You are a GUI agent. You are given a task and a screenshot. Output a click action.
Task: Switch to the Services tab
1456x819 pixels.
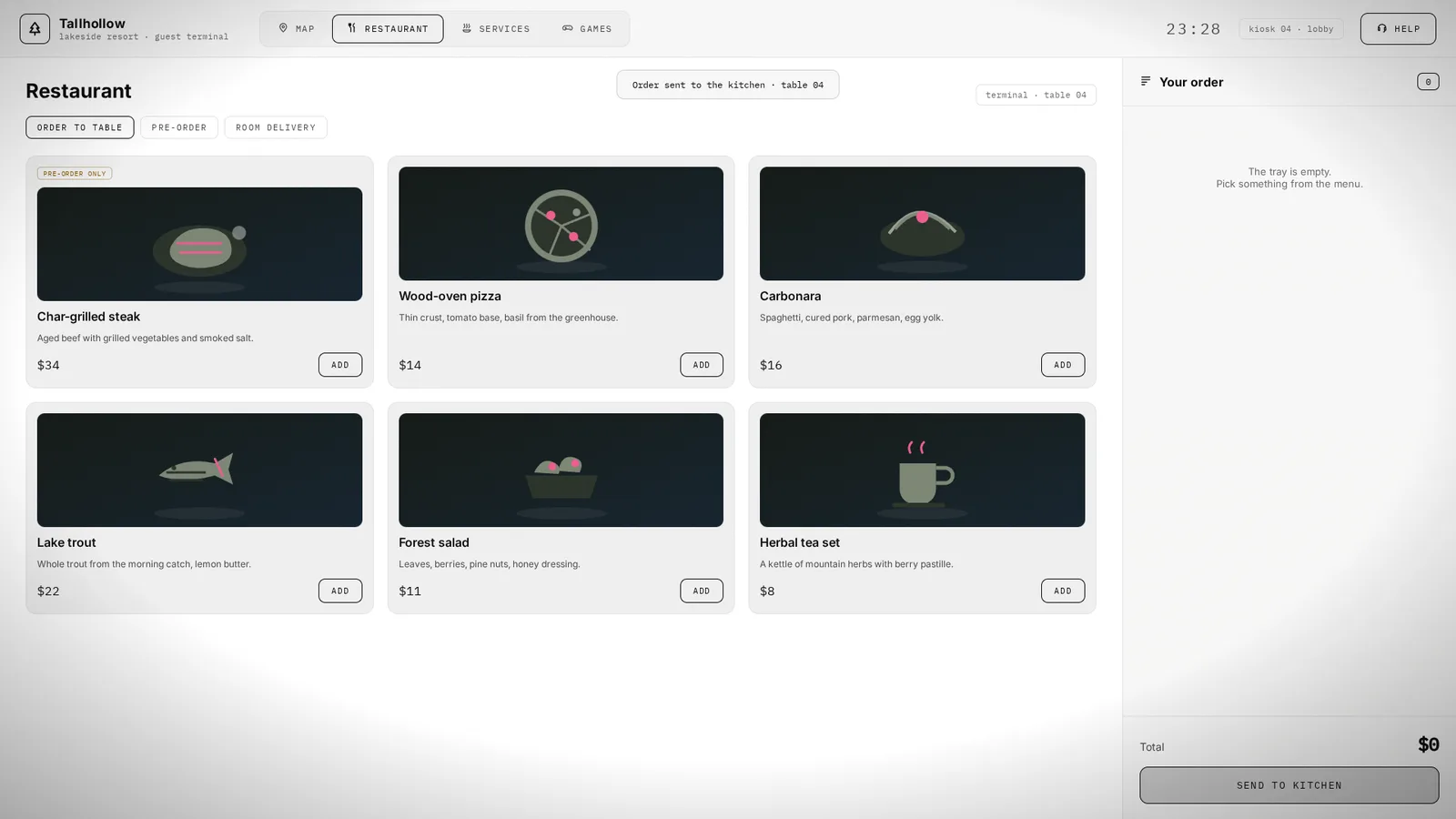pos(496,28)
